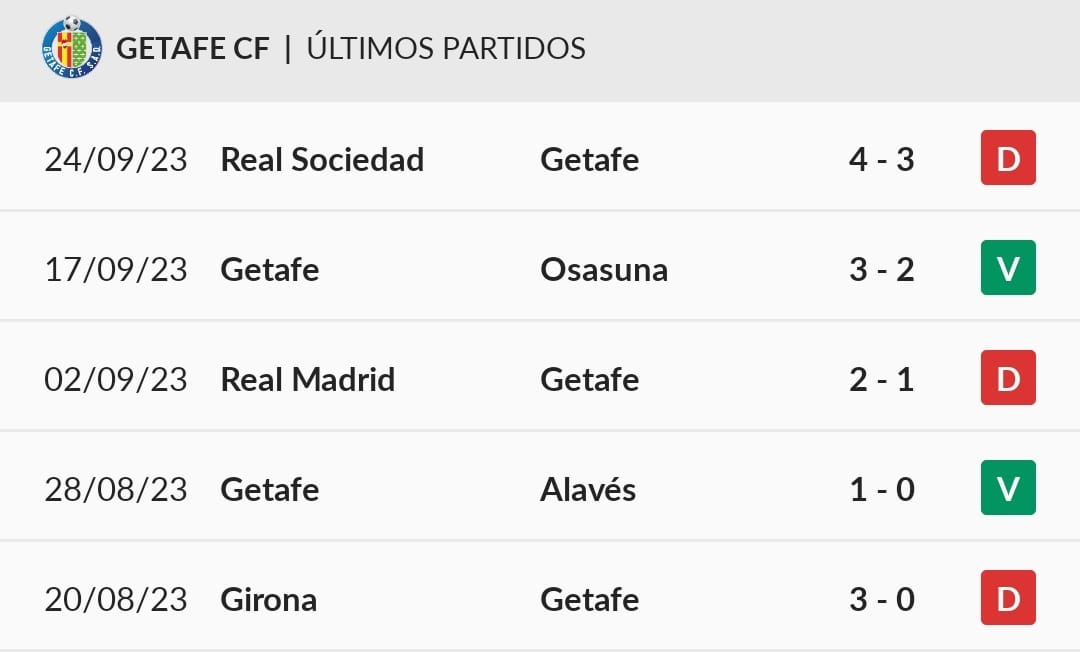
Task: Select the 24/09/23 match date
Action: click(x=116, y=160)
